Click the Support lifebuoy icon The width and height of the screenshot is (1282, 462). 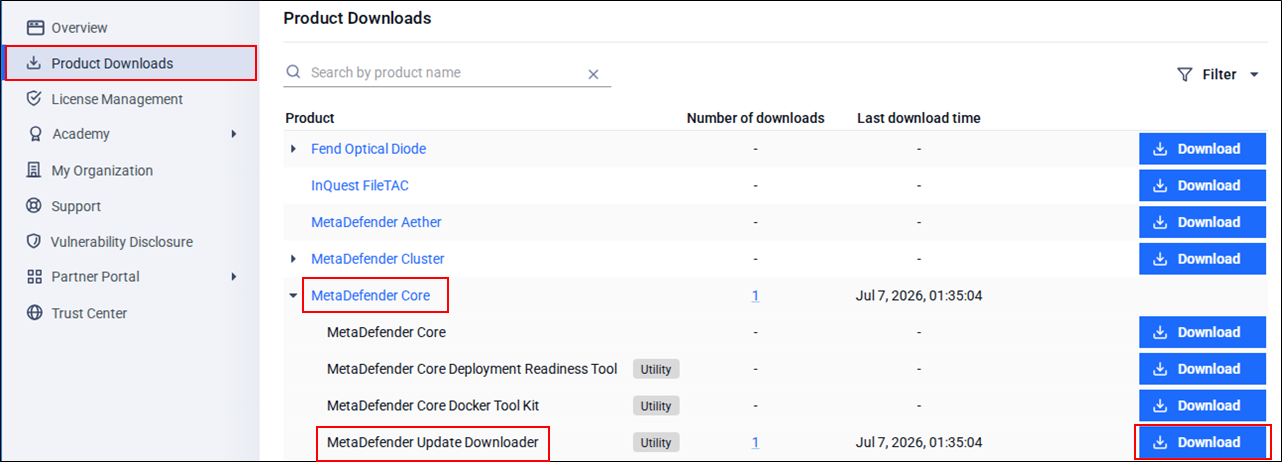click(34, 206)
